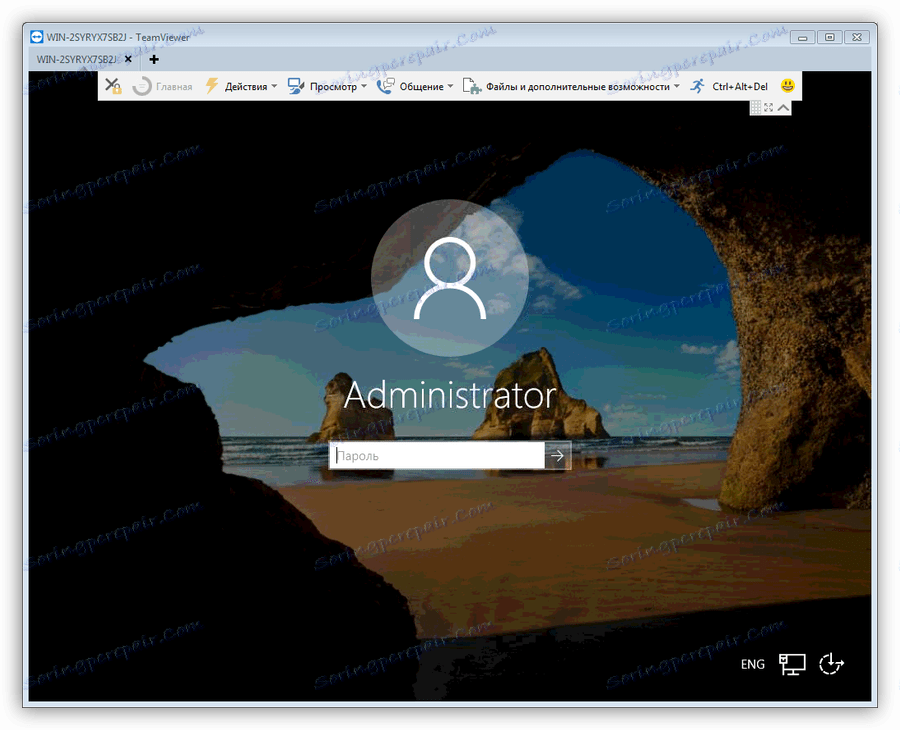
Task: Click the close session X icon in toolbar
Action: pyautogui.click(x=112, y=86)
